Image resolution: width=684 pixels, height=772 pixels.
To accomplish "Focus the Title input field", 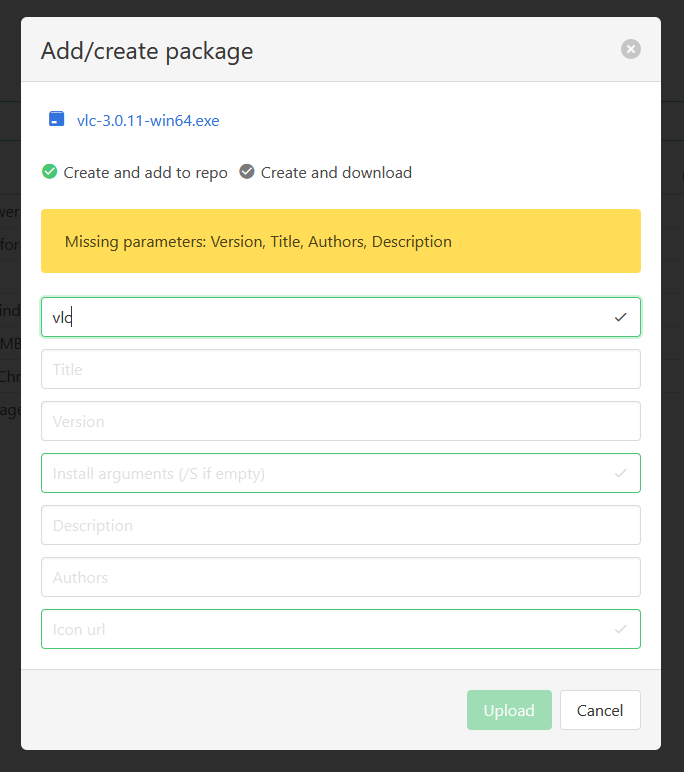I will pyautogui.click(x=340, y=369).
